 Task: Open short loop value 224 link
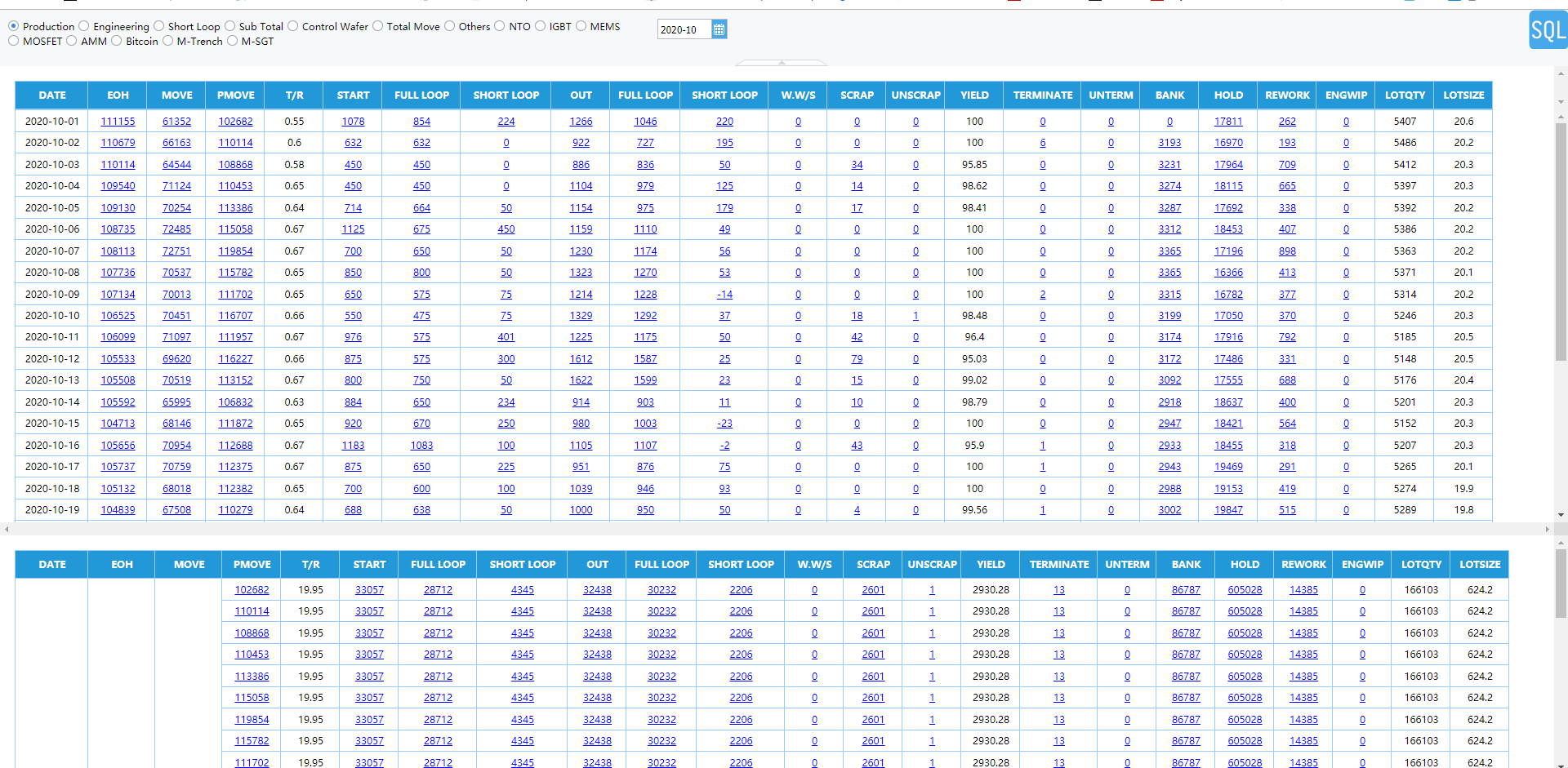pyautogui.click(x=506, y=121)
